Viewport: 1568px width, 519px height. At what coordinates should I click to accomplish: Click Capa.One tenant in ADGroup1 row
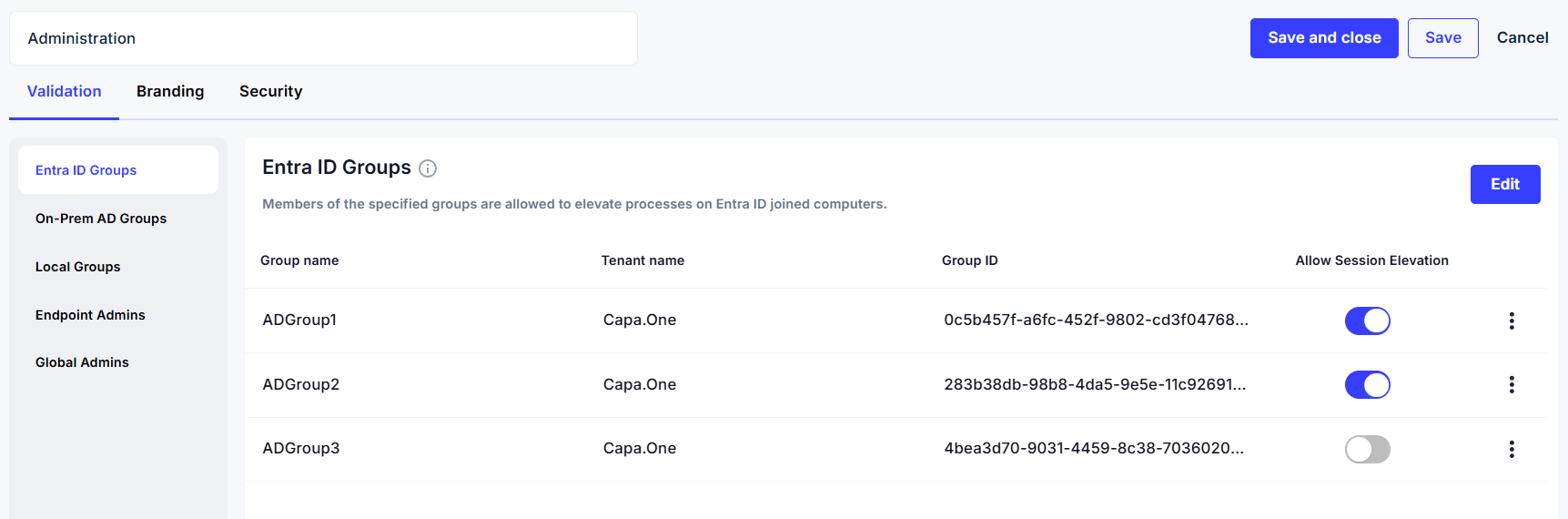tap(640, 320)
